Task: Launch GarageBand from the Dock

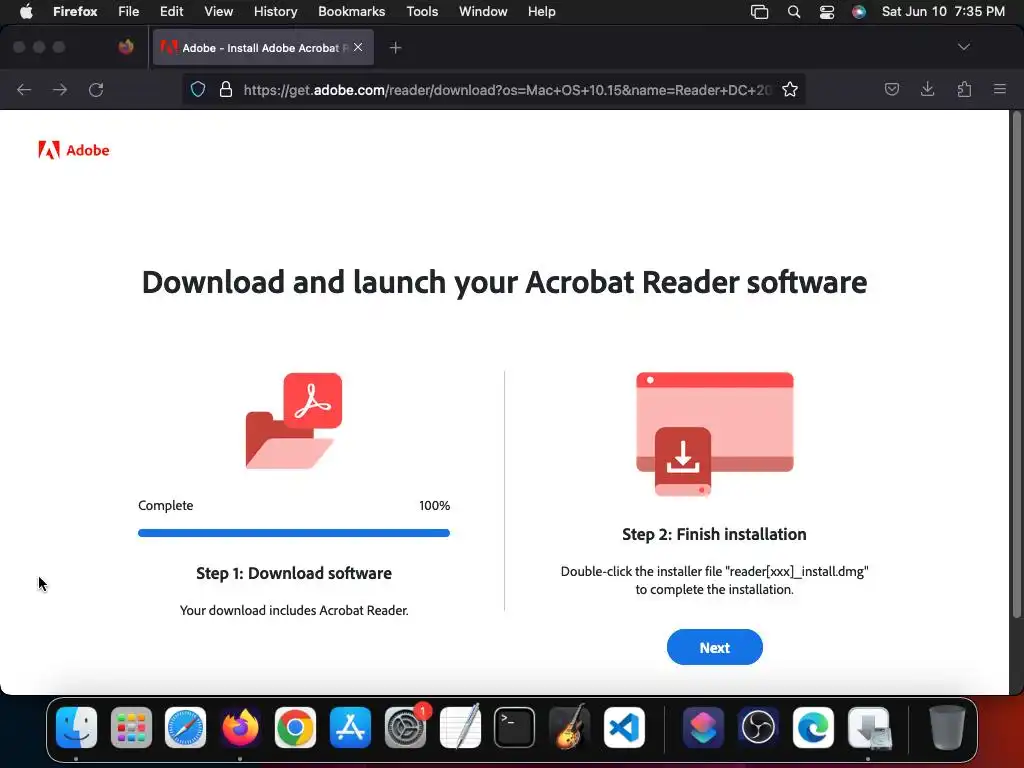Action: point(569,728)
